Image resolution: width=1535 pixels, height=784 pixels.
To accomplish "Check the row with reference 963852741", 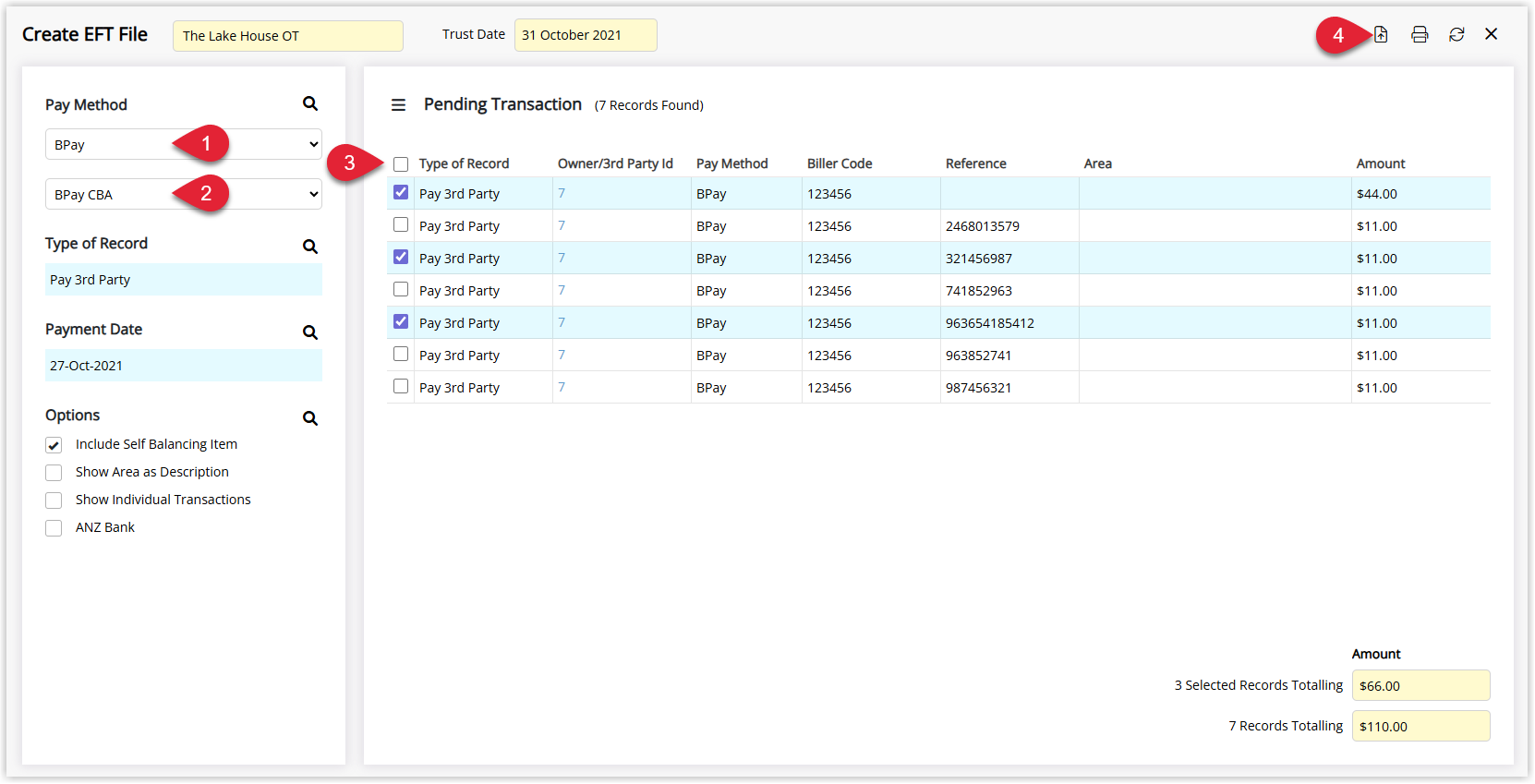I will 401,354.
